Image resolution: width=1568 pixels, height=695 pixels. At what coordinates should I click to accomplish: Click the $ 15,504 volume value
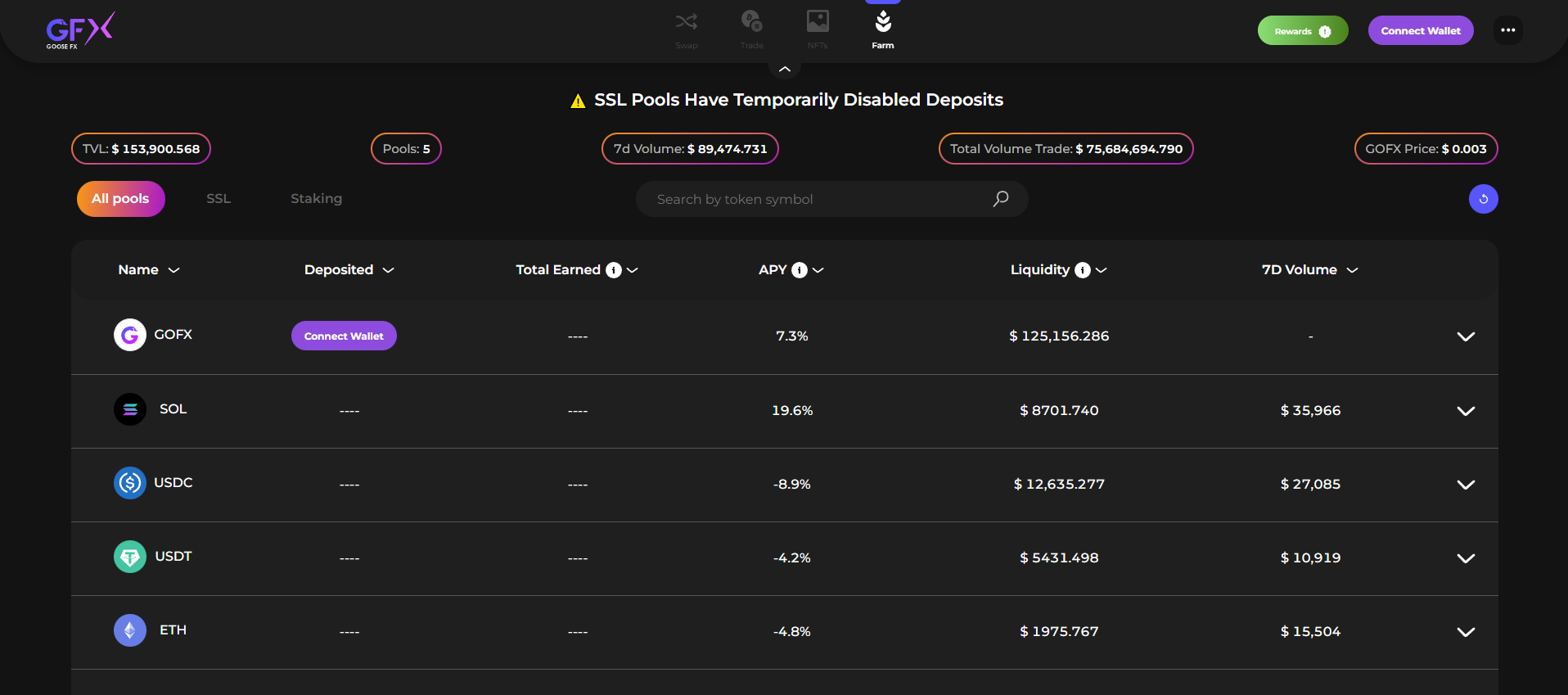click(1310, 632)
